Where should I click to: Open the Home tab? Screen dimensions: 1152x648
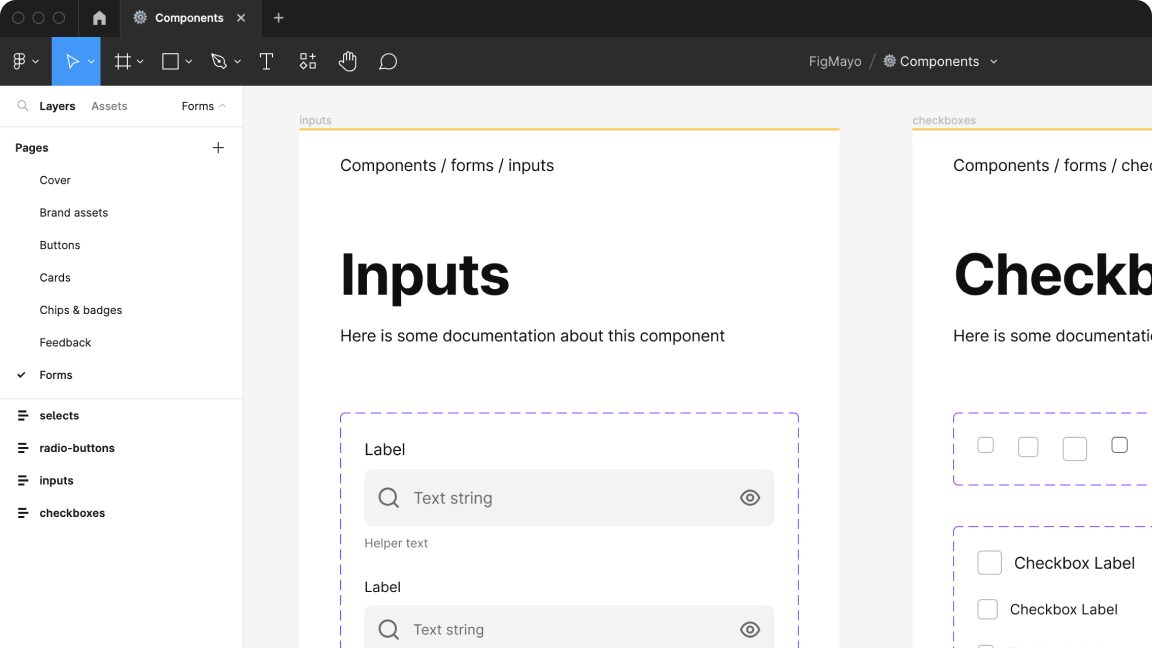pyautogui.click(x=97, y=17)
